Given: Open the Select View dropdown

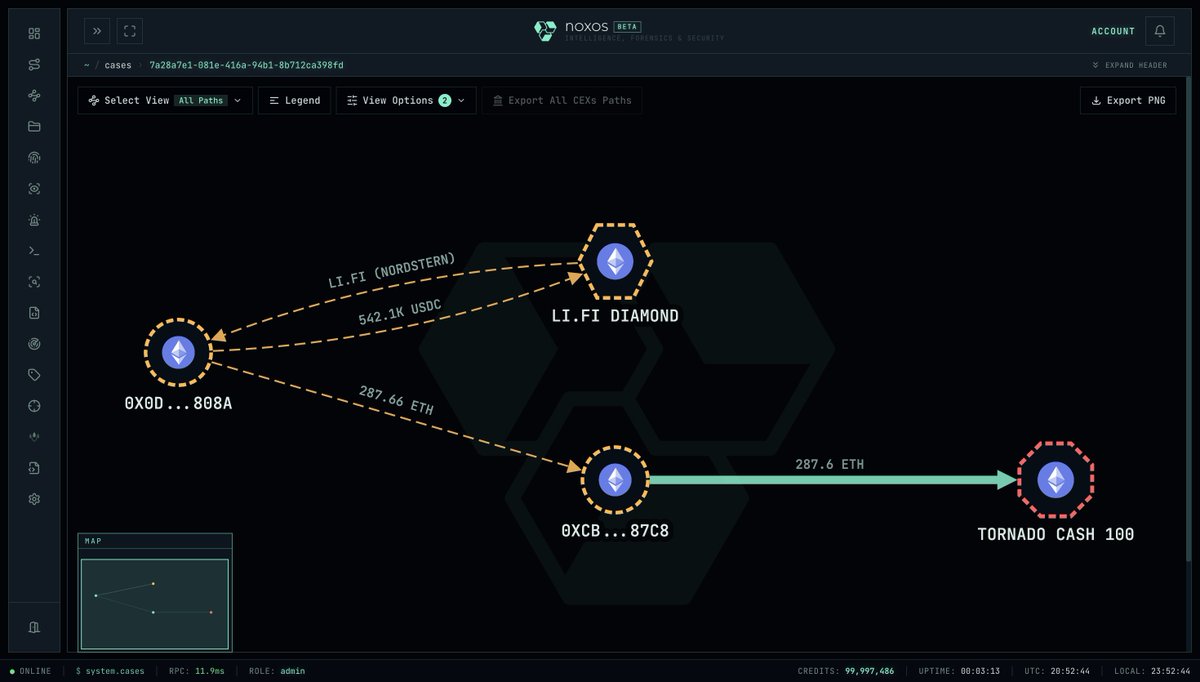Looking at the screenshot, I should click(165, 100).
